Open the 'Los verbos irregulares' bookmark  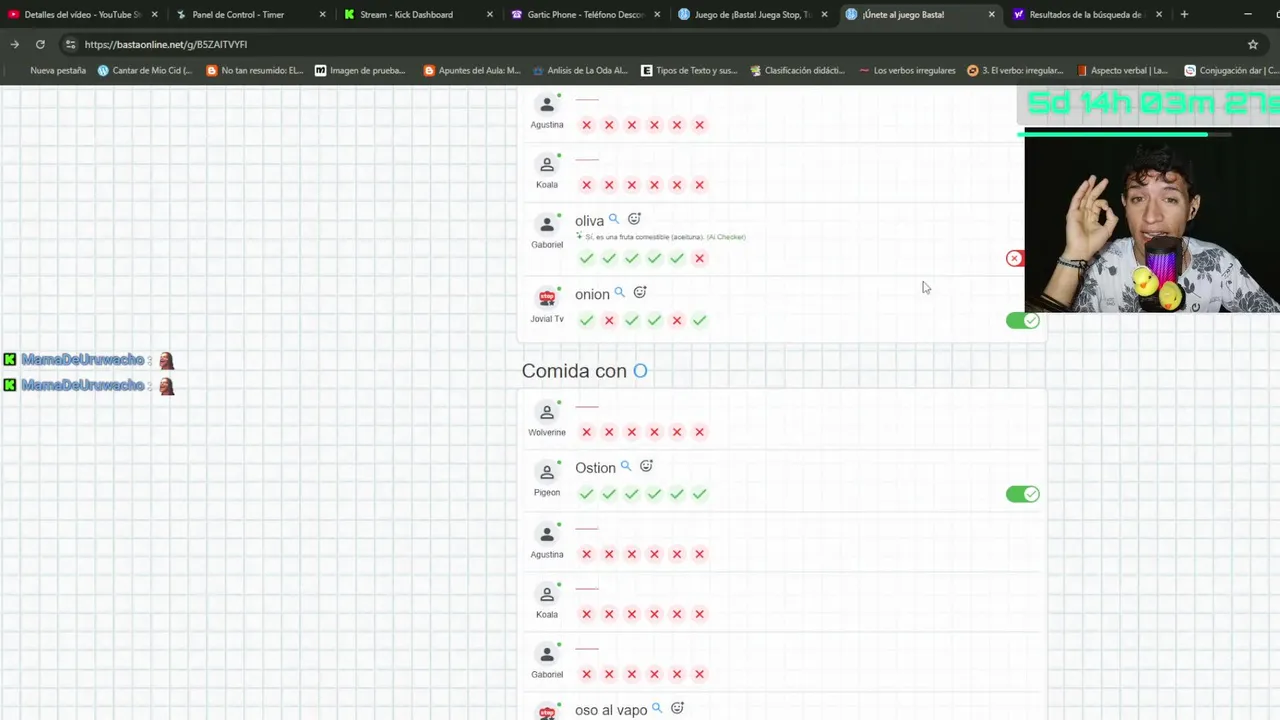tap(907, 70)
